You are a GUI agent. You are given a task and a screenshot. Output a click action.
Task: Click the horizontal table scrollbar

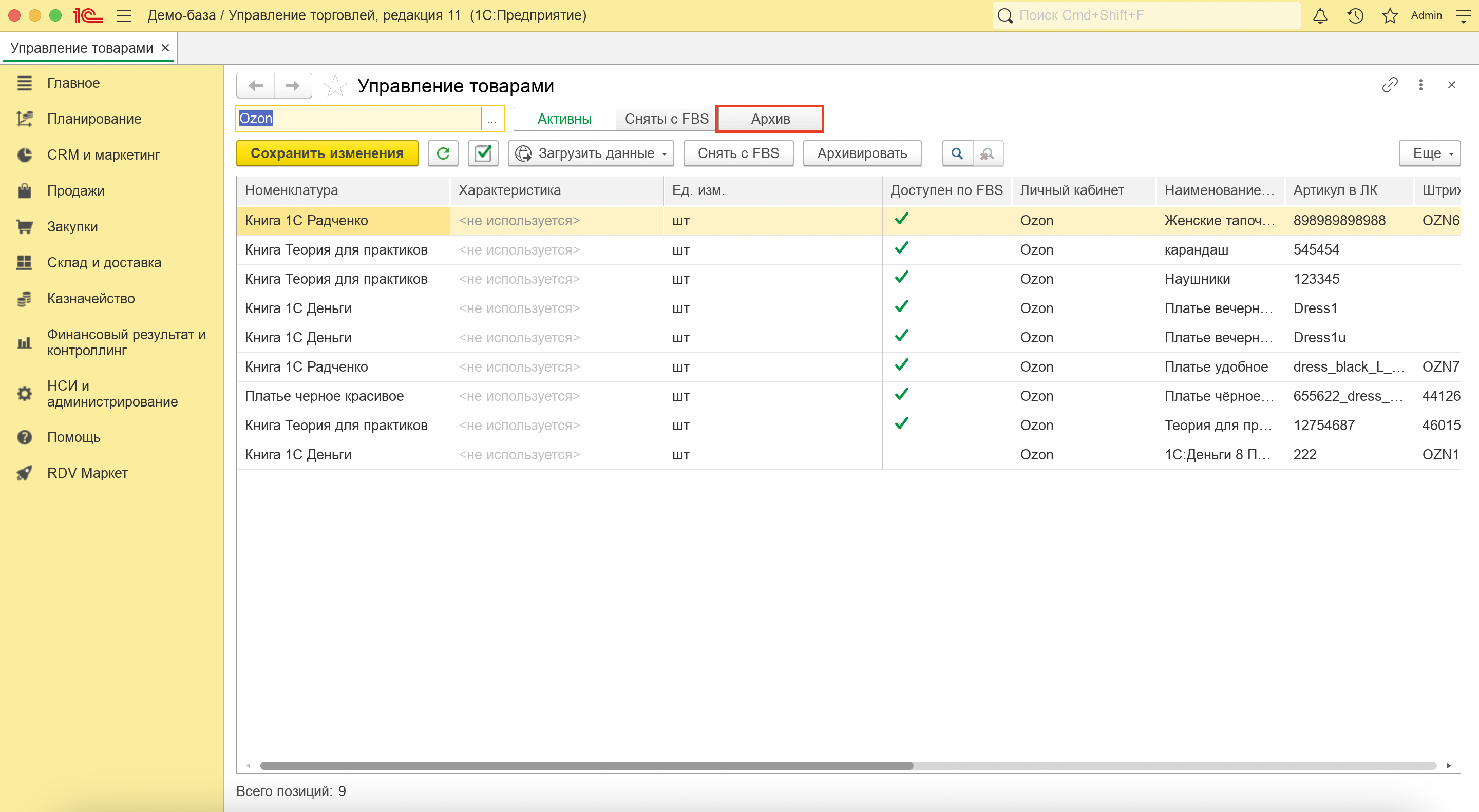[586, 765]
